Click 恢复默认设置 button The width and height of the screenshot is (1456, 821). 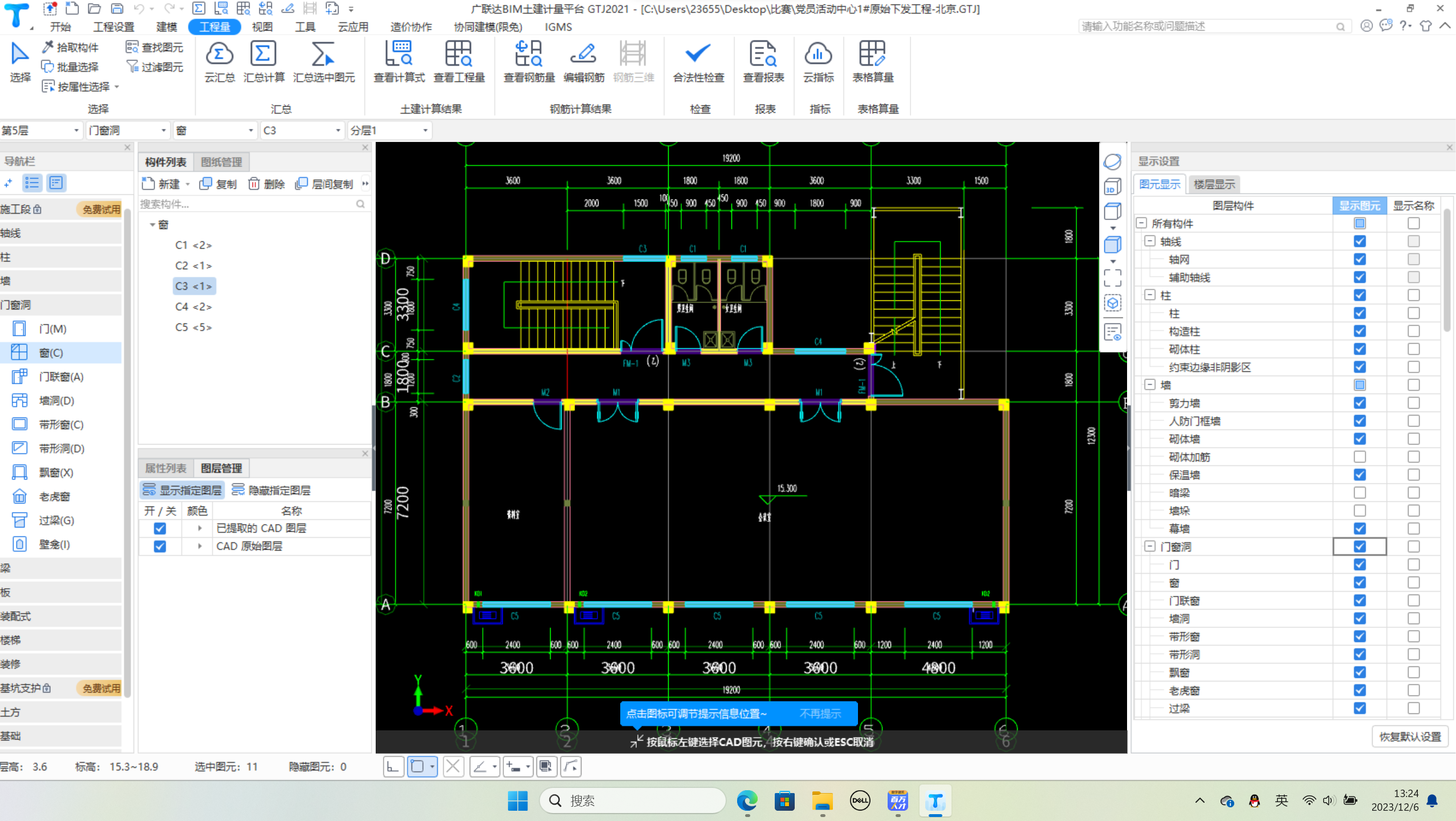pos(1410,737)
